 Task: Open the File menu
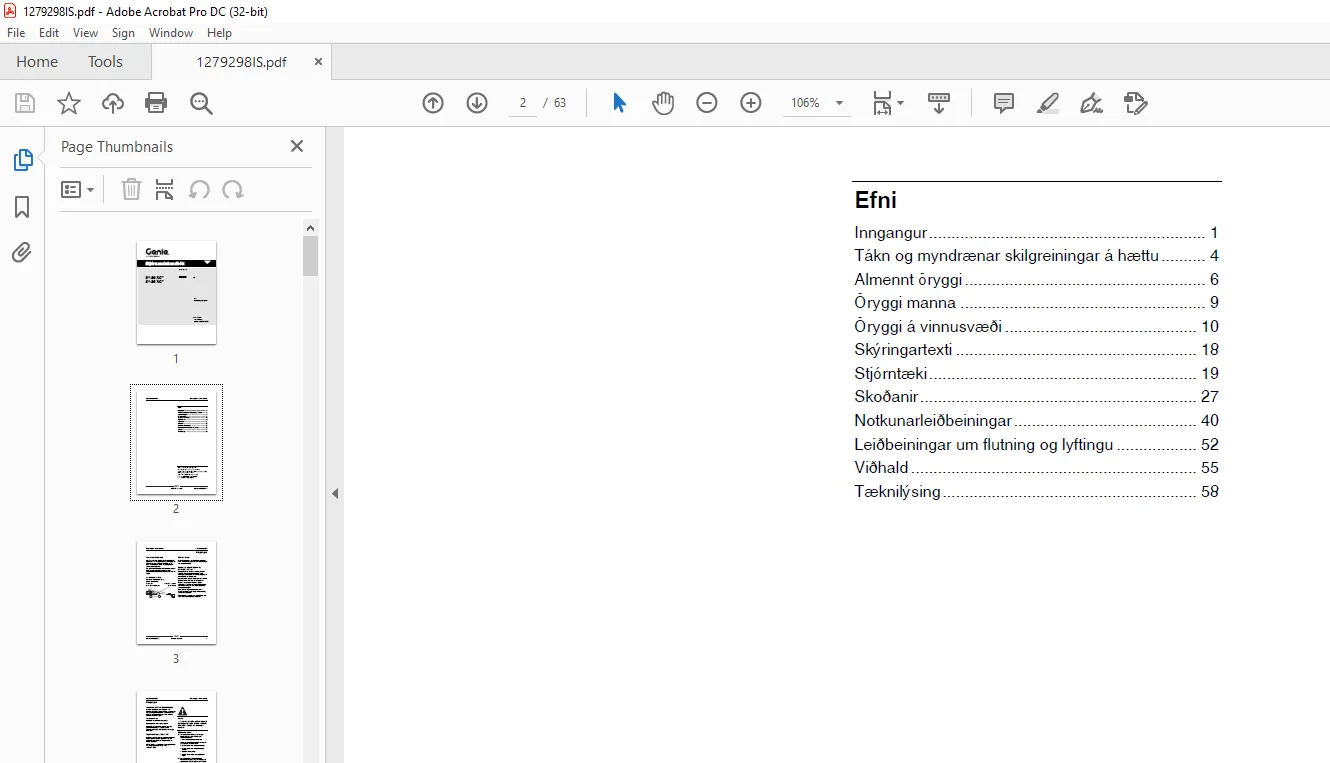[x=16, y=33]
